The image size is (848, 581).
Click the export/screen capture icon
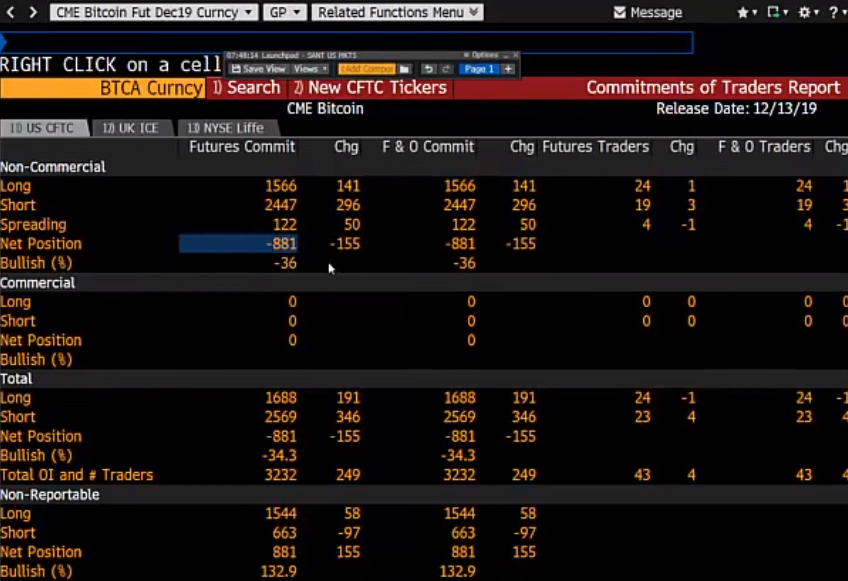773,12
